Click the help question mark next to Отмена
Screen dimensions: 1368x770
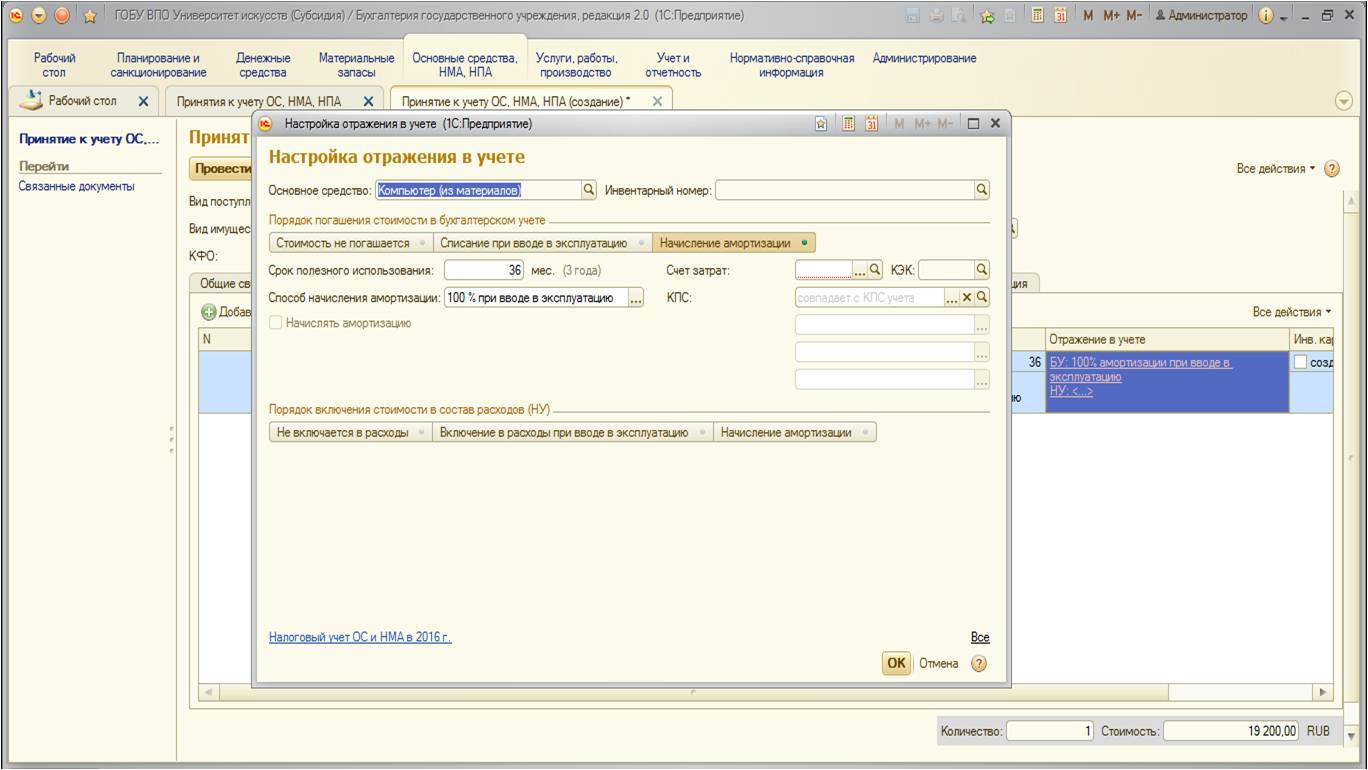[979, 663]
